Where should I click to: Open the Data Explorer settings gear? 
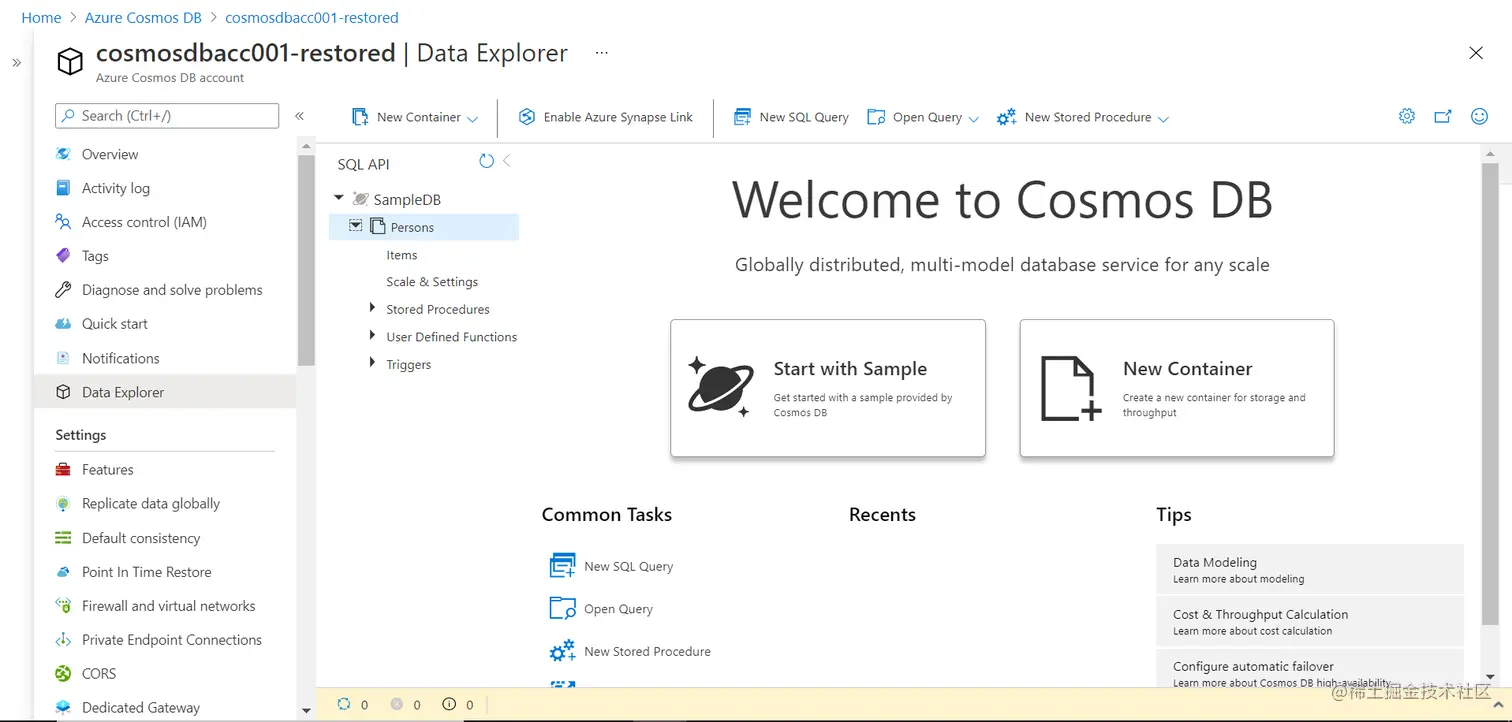pos(1407,116)
